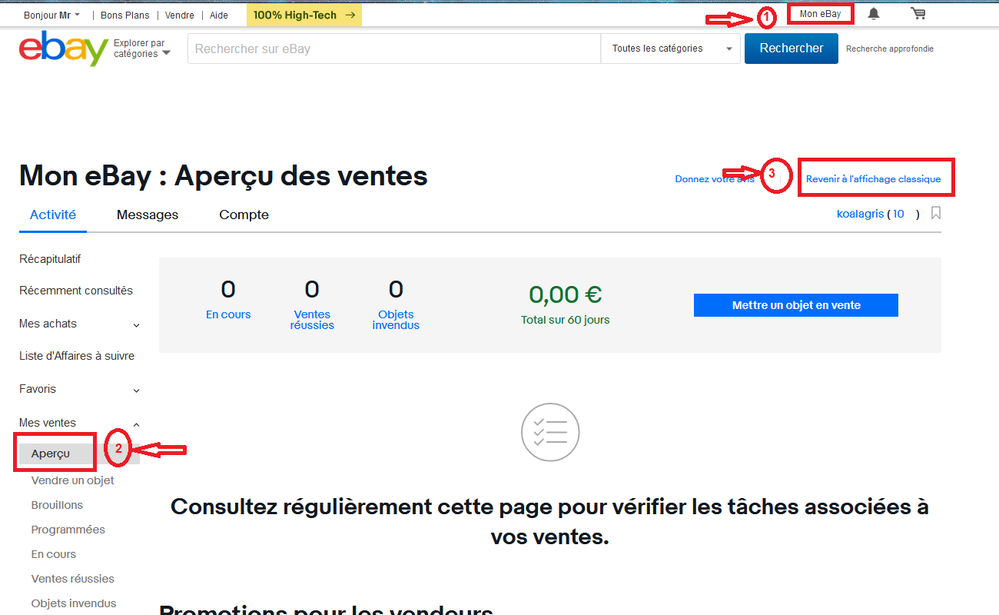The width and height of the screenshot is (999, 615).
Task: Select Vendre un objet in sidebar
Action: (73, 481)
